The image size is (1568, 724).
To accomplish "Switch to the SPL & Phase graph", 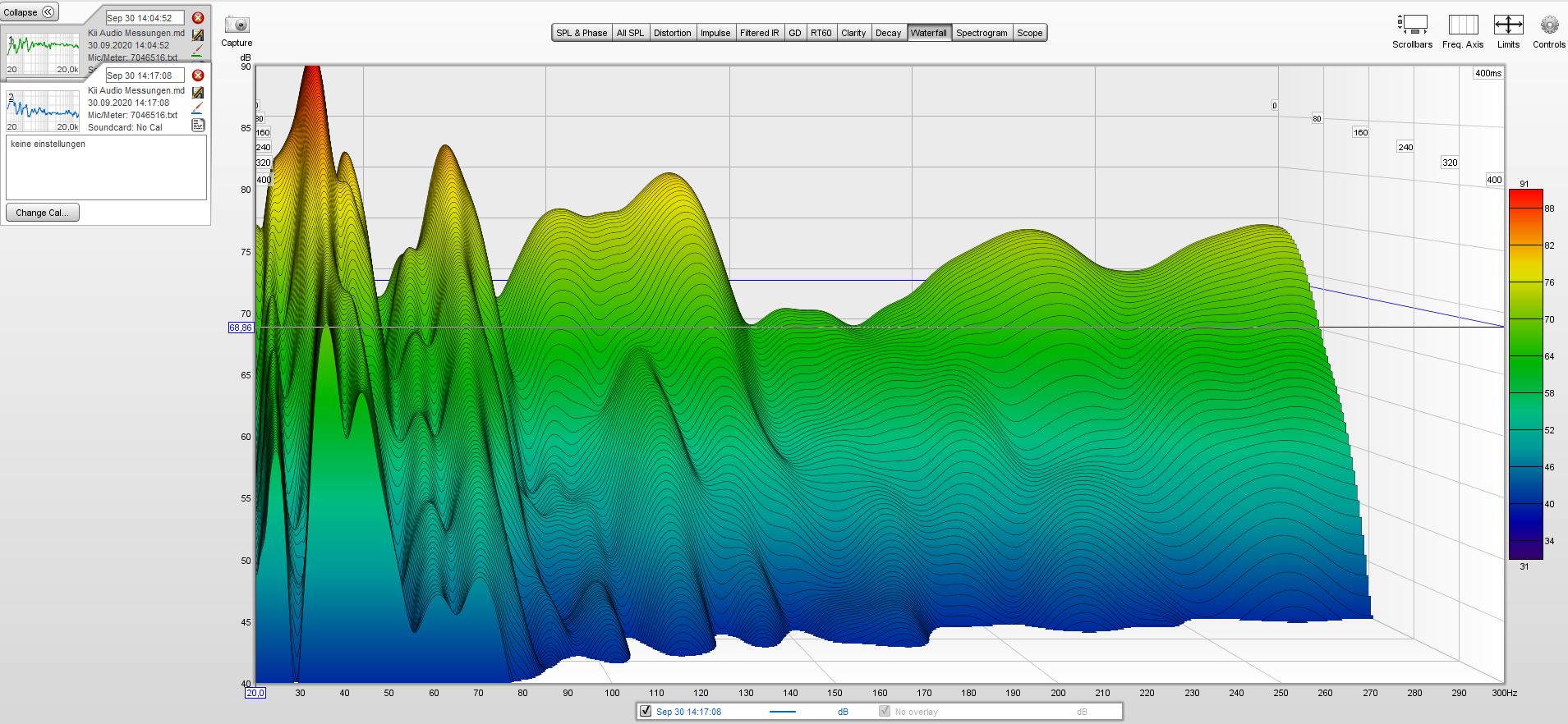I will (x=582, y=33).
